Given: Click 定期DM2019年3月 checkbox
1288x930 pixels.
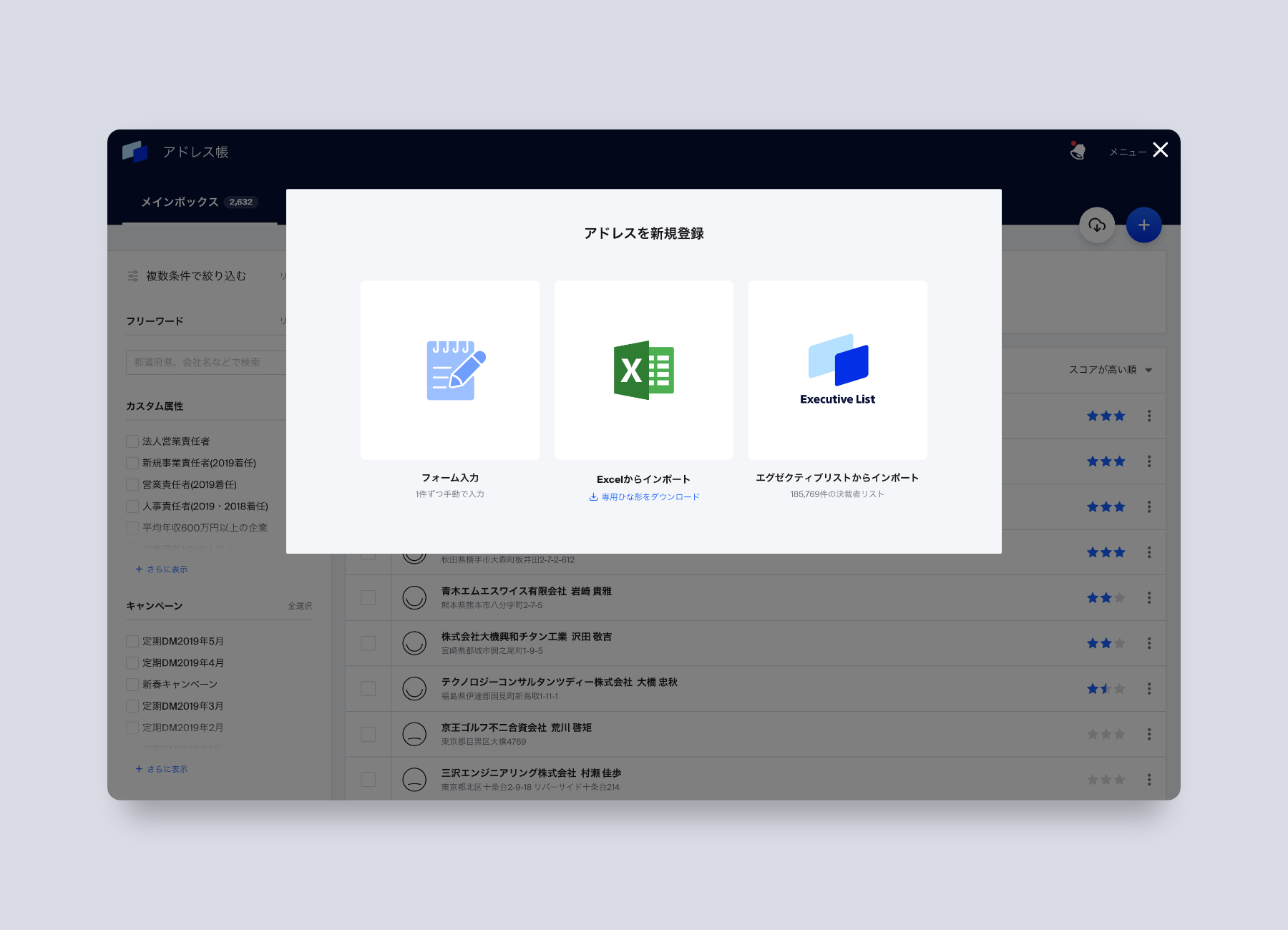Looking at the screenshot, I should coord(132,706).
